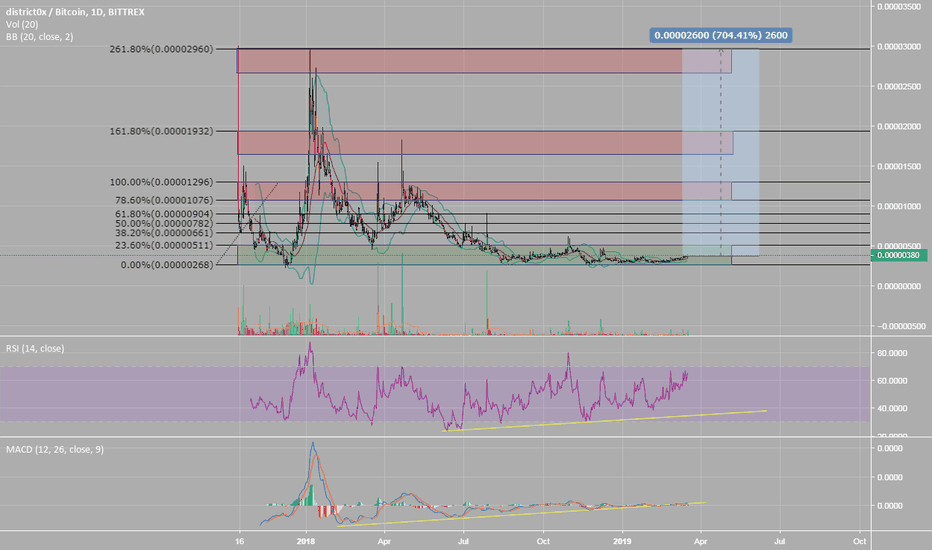Click the 50.00%(0.00000782) Fibonacci label
Viewport: 932px width, 550px height.
pos(164,224)
